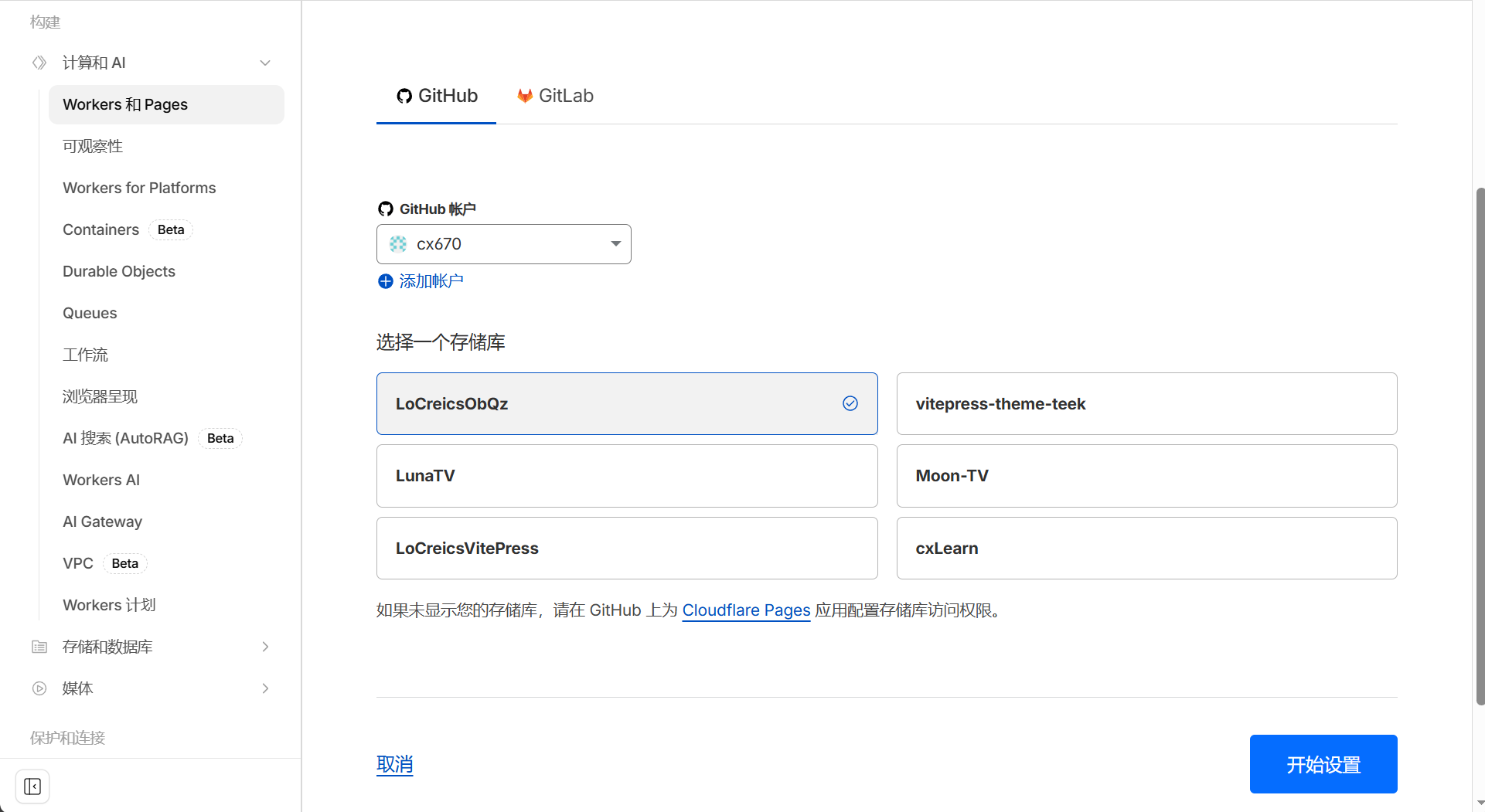
Task: Click the 媒体 play icon in sidebar
Action: pos(39,688)
